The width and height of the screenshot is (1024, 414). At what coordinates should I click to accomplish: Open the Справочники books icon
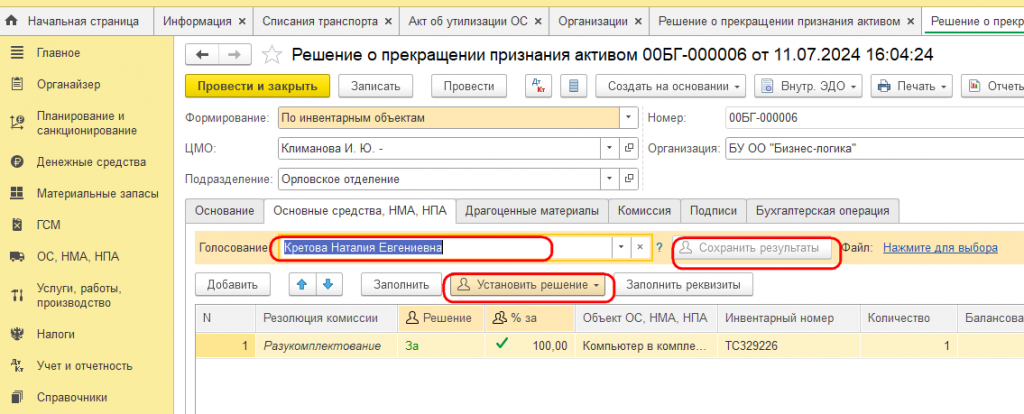point(18,397)
